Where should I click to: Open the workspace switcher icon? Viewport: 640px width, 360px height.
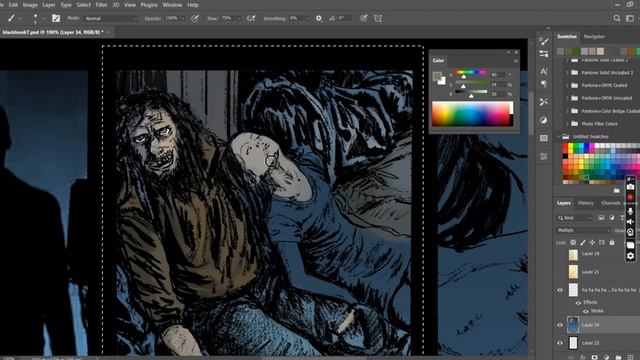pos(630,18)
